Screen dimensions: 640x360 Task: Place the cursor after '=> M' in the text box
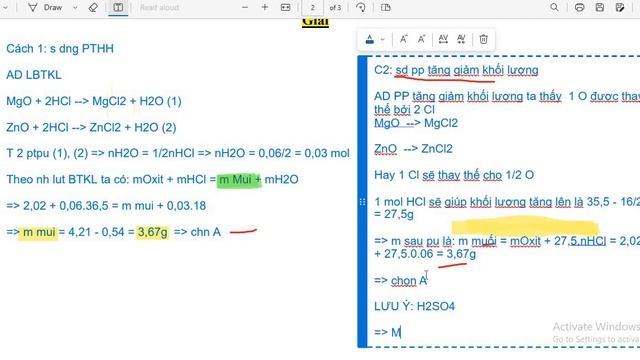pyautogui.click(x=401, y=332)
